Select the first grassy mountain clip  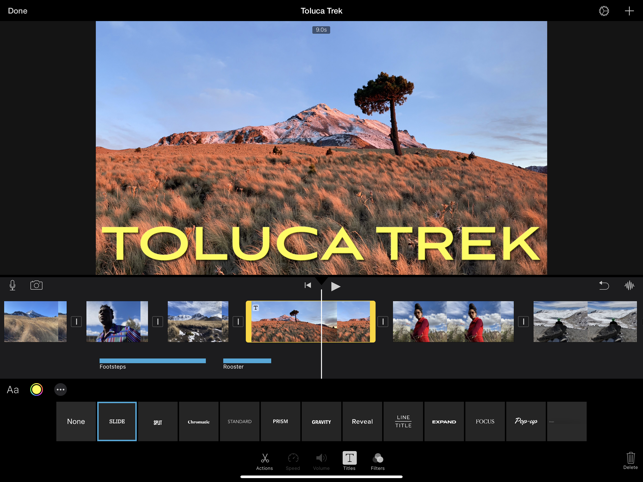coord(35,322)
